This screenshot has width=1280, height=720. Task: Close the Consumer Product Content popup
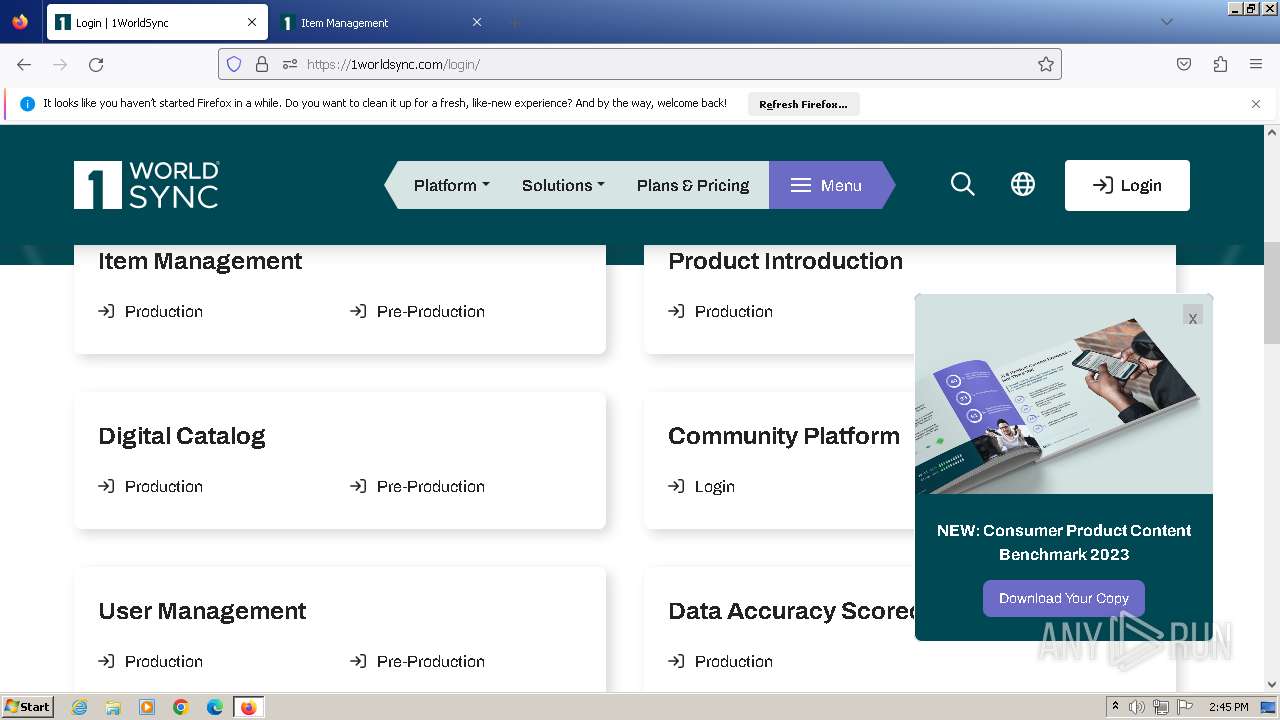click(x=1193, y=317)
